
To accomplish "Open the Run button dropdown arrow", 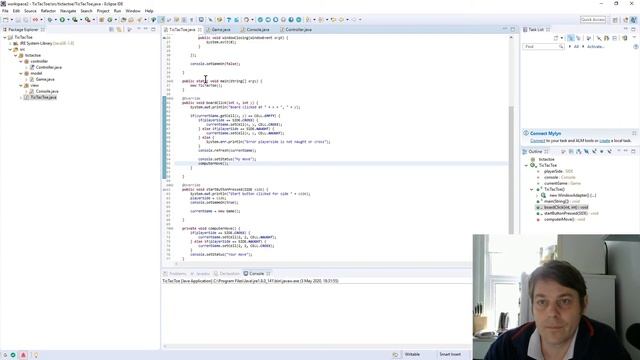I will point(67,20).
